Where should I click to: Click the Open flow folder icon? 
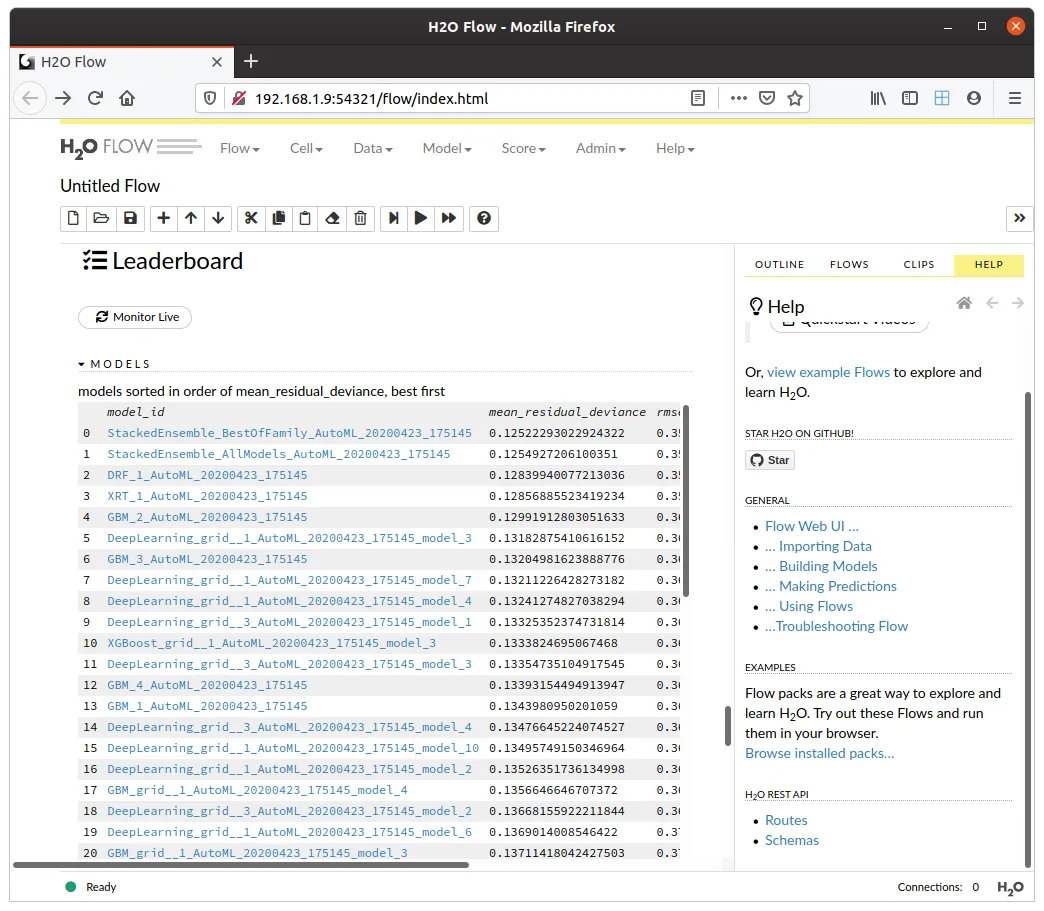tap(101, 218)
